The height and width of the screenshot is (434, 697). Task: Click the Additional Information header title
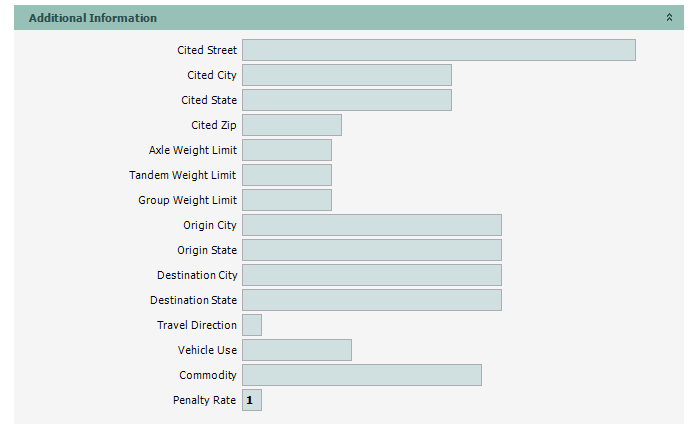pos(93,18)
